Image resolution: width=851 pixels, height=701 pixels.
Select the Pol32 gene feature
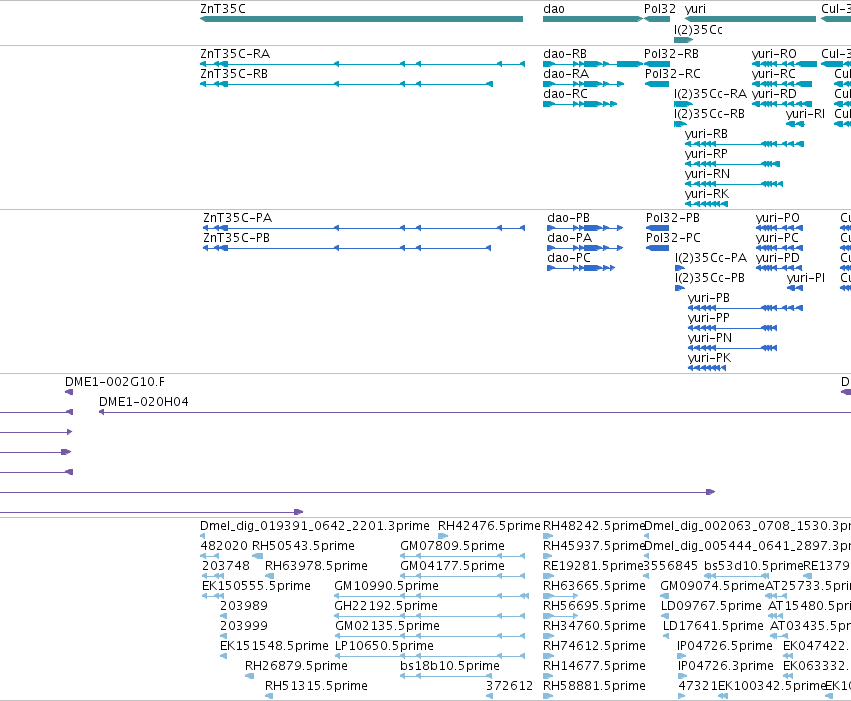click(x=657, y=19)
